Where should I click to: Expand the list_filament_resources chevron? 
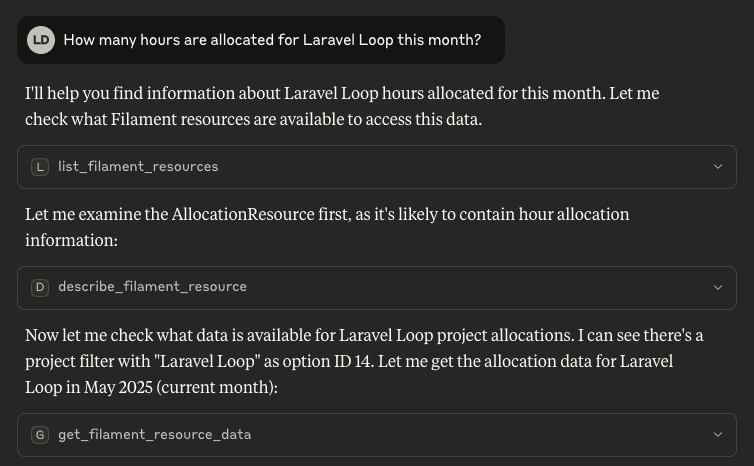pos(718,166)
